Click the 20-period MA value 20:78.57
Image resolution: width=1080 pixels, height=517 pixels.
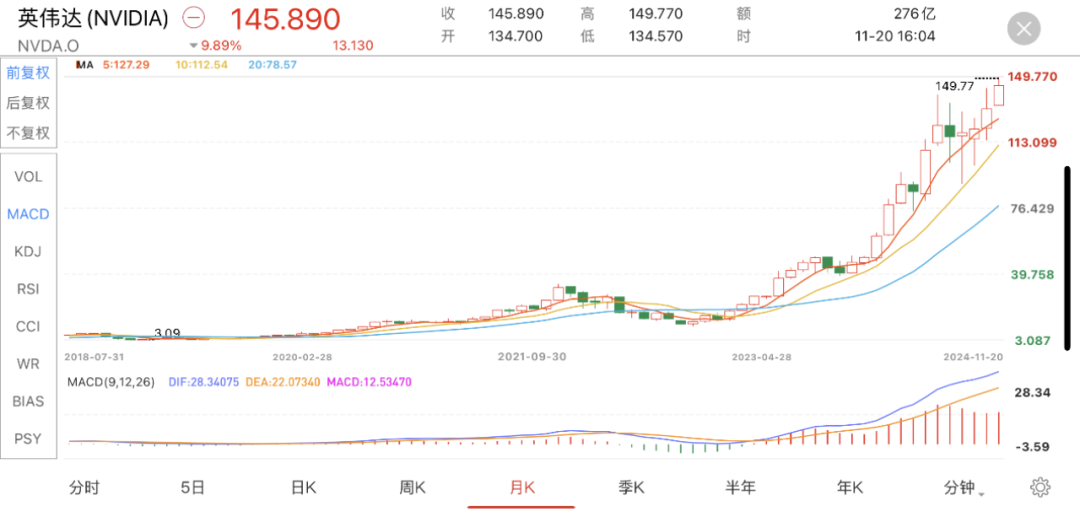(272, 65)
